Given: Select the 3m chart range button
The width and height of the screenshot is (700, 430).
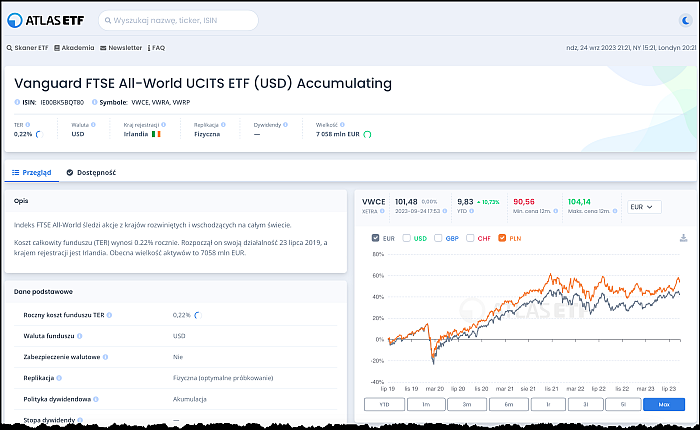Looking at the screenshot, I should [x=467, y=404].
